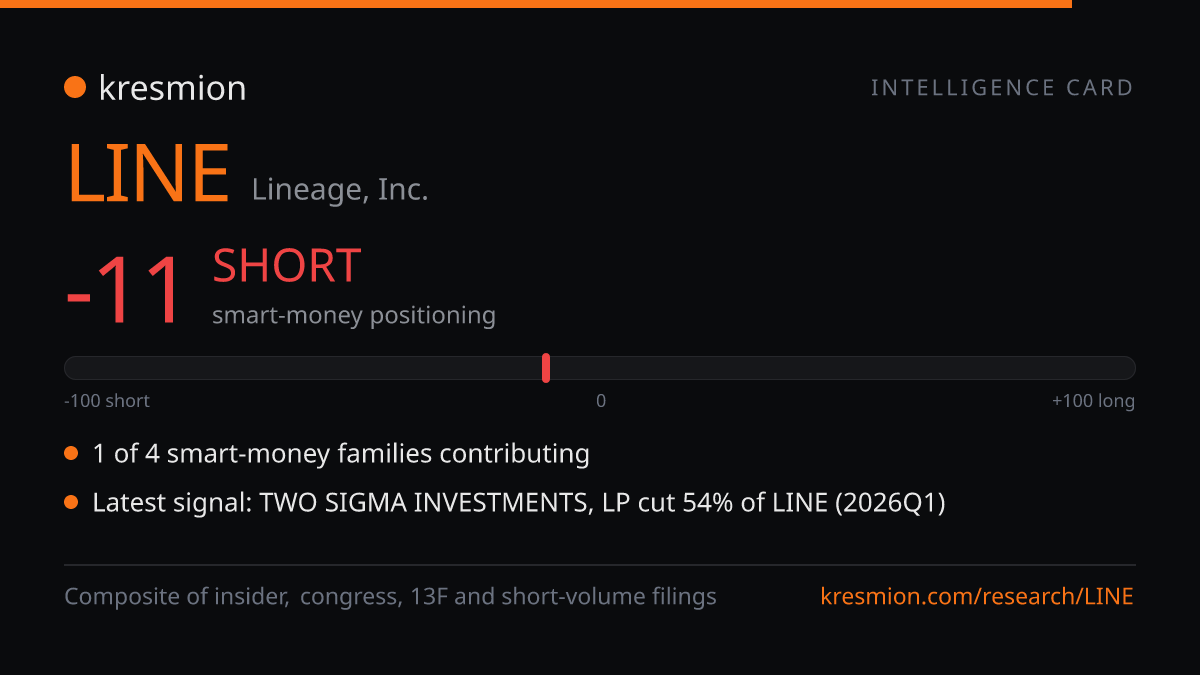Click the 0 midpoint scale label
This screenshot has height=675, width=1200.
[601, 401]
